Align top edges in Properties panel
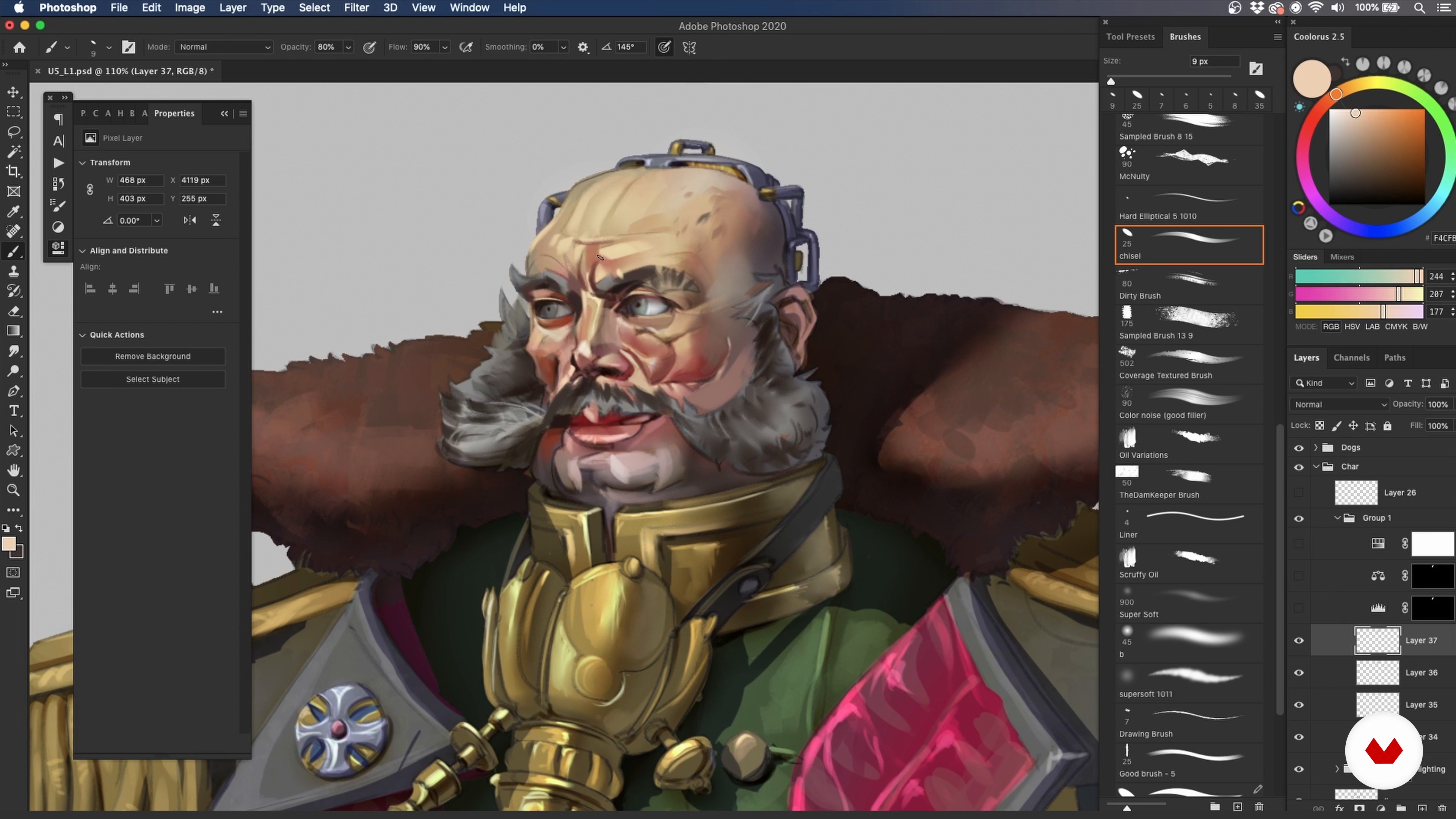The image size is (1456, 819). tap(169, 289)
